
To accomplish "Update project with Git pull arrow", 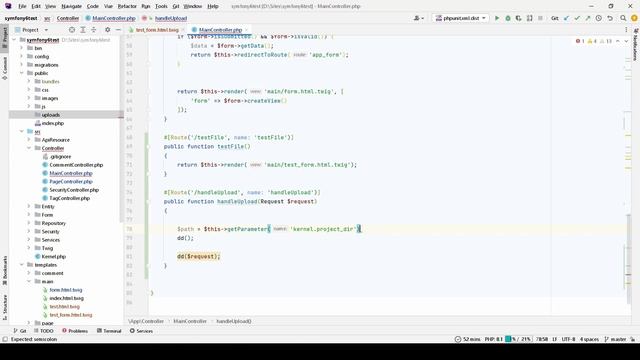I will tap(566, 18).
